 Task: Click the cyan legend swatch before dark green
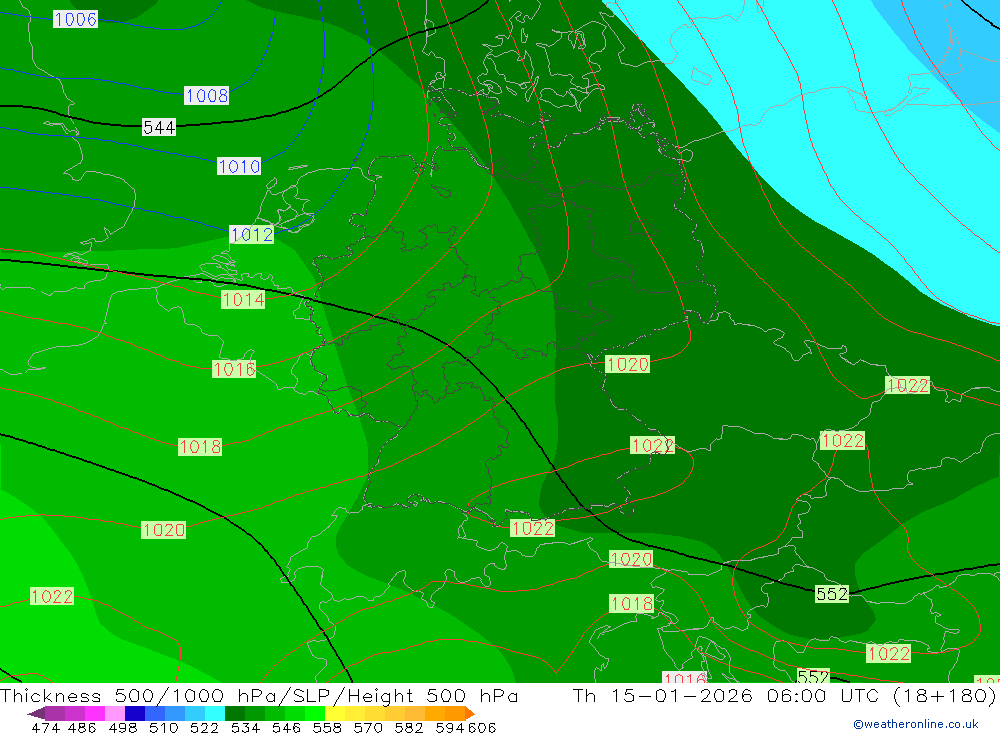point(215,713)
